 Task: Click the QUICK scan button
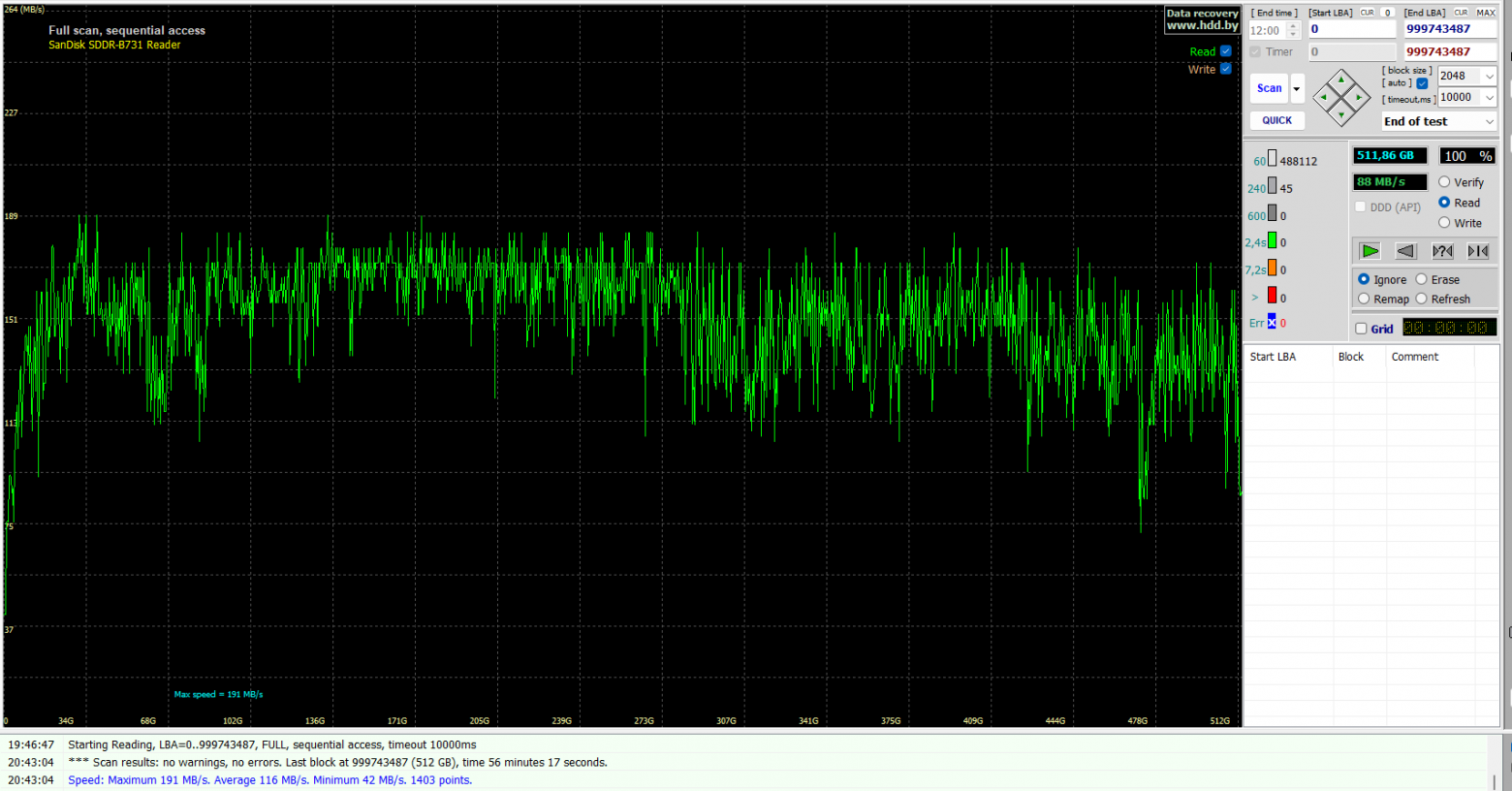pos(1277,120)
